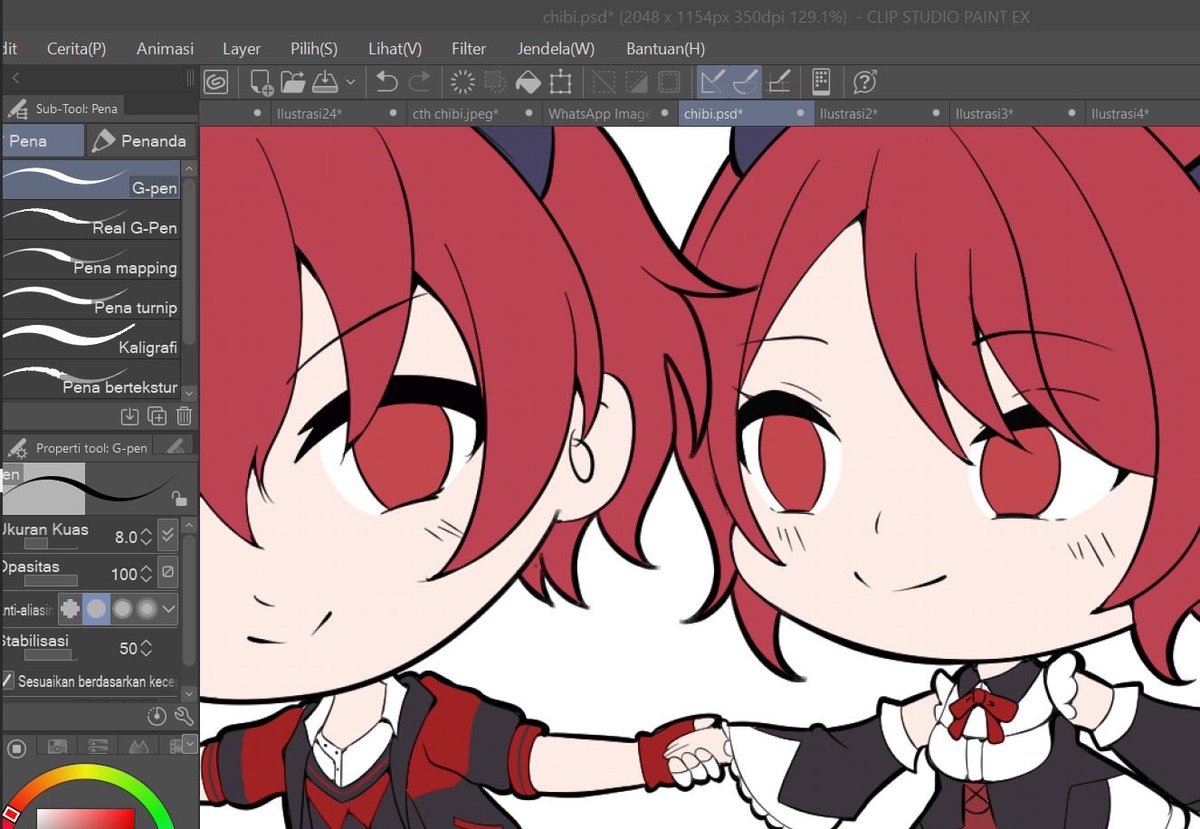The width and height of the screenshot is (1200, 829).
Task: Open the Transform frame tool icon
Action: click(x=562, y=82)
